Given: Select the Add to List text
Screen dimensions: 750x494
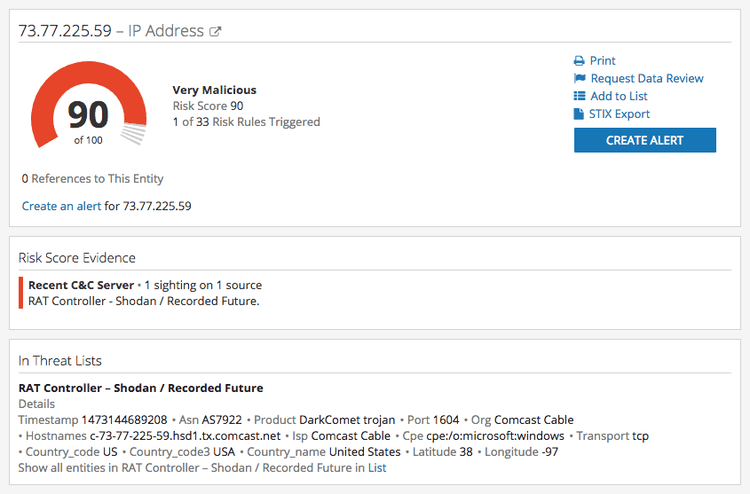Looking at the screenshot, I should 619,96.
